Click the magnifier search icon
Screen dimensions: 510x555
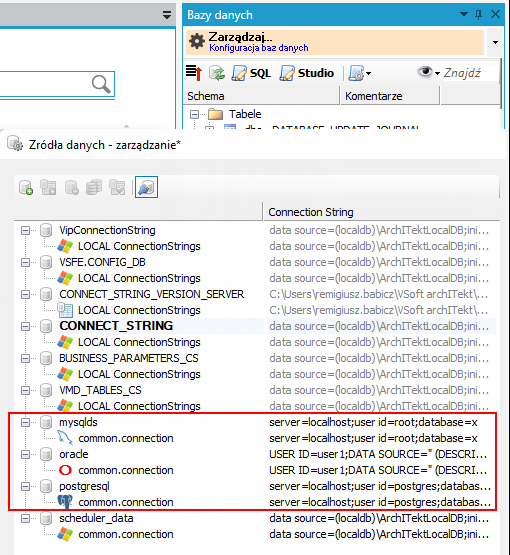click(x=101, y=84)
